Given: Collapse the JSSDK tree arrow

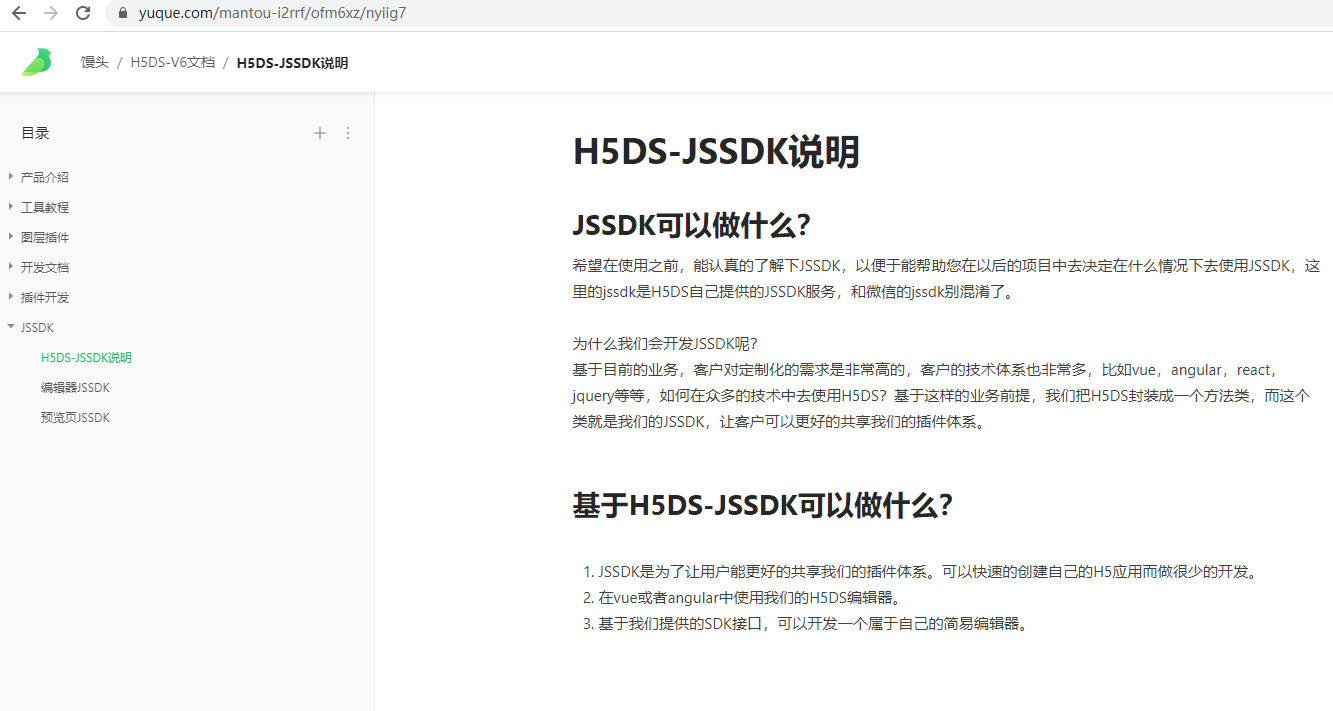Looking at the screenshot, I should [11, 327].
